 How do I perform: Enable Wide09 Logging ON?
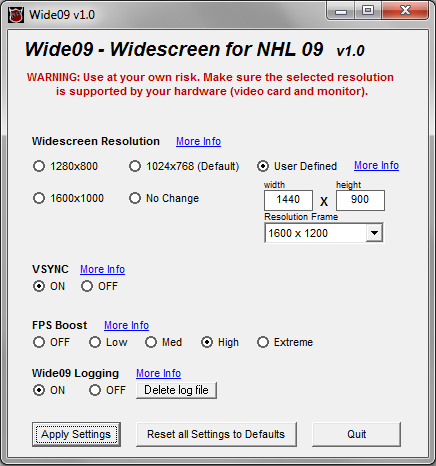(x=49, y=390)
